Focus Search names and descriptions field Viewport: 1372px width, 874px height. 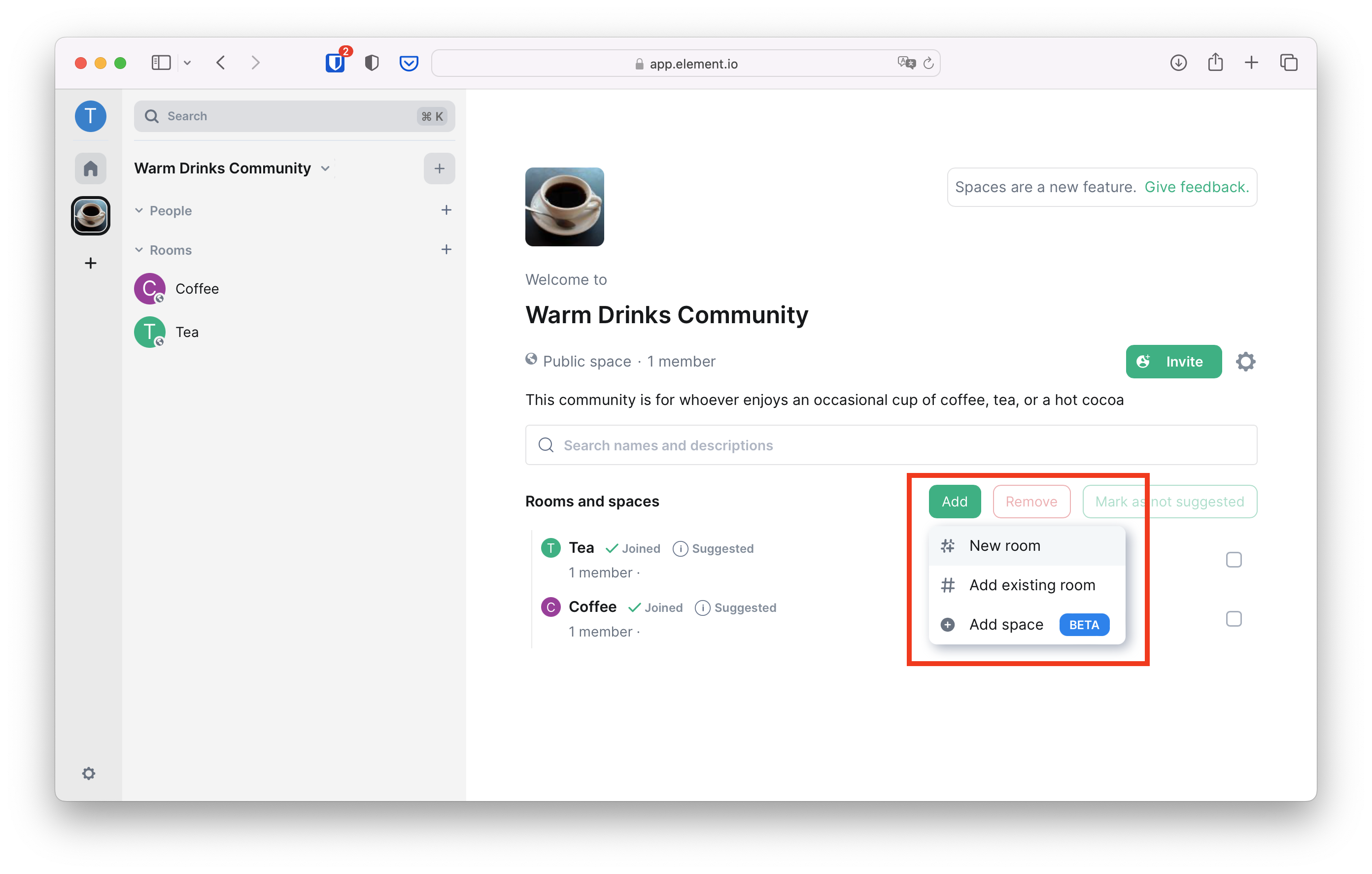click(x=891, y=445)
